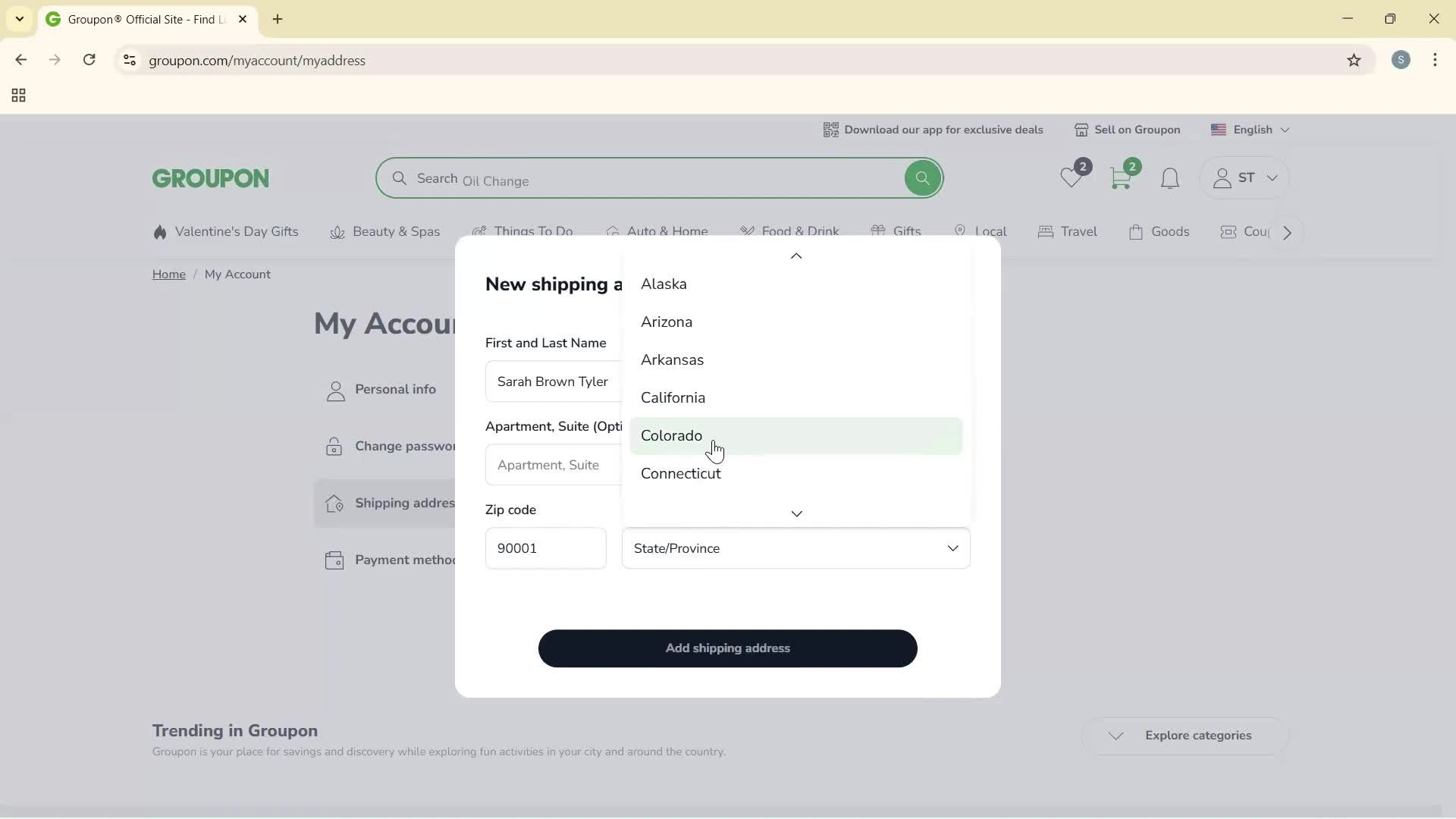Click the green search magnifier icon
1456x819 pixels.
(922, 177)
